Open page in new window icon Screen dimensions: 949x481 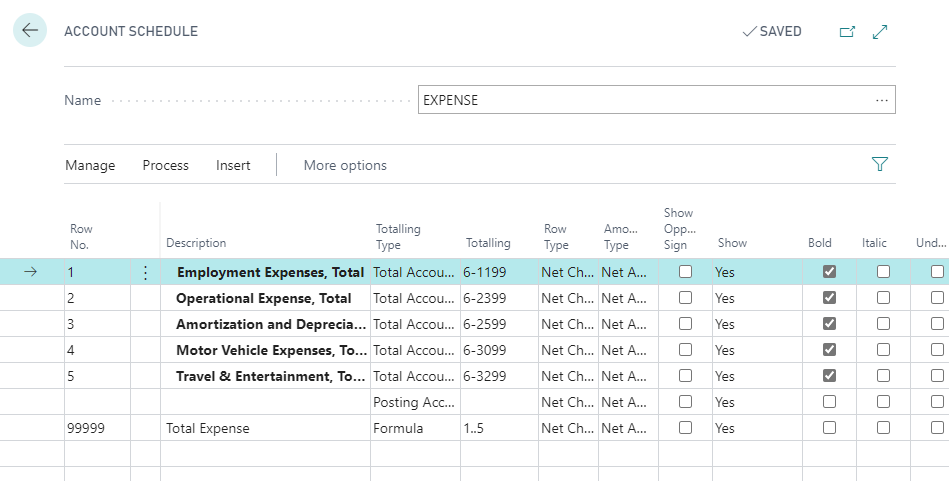847,32
